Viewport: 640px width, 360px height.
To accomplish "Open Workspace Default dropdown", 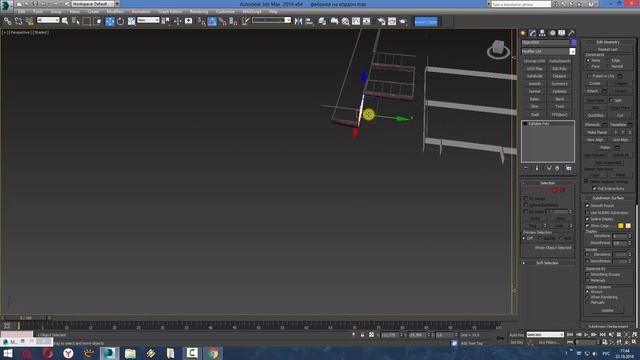I will 96,4.
